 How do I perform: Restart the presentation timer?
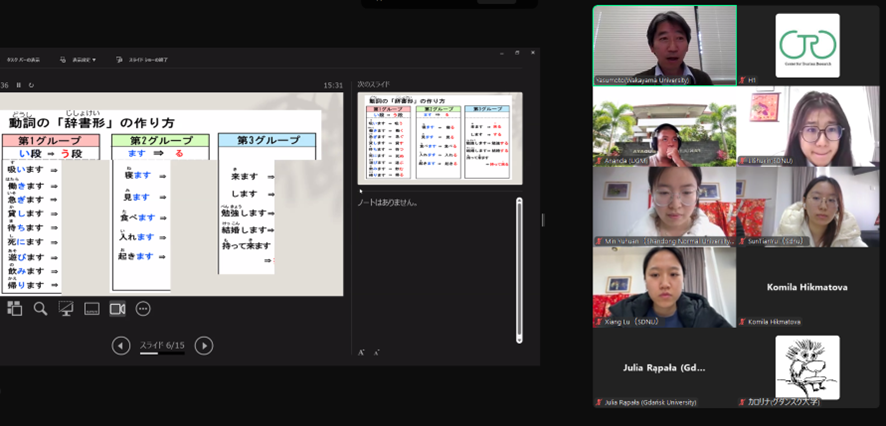tap(31, 85)
